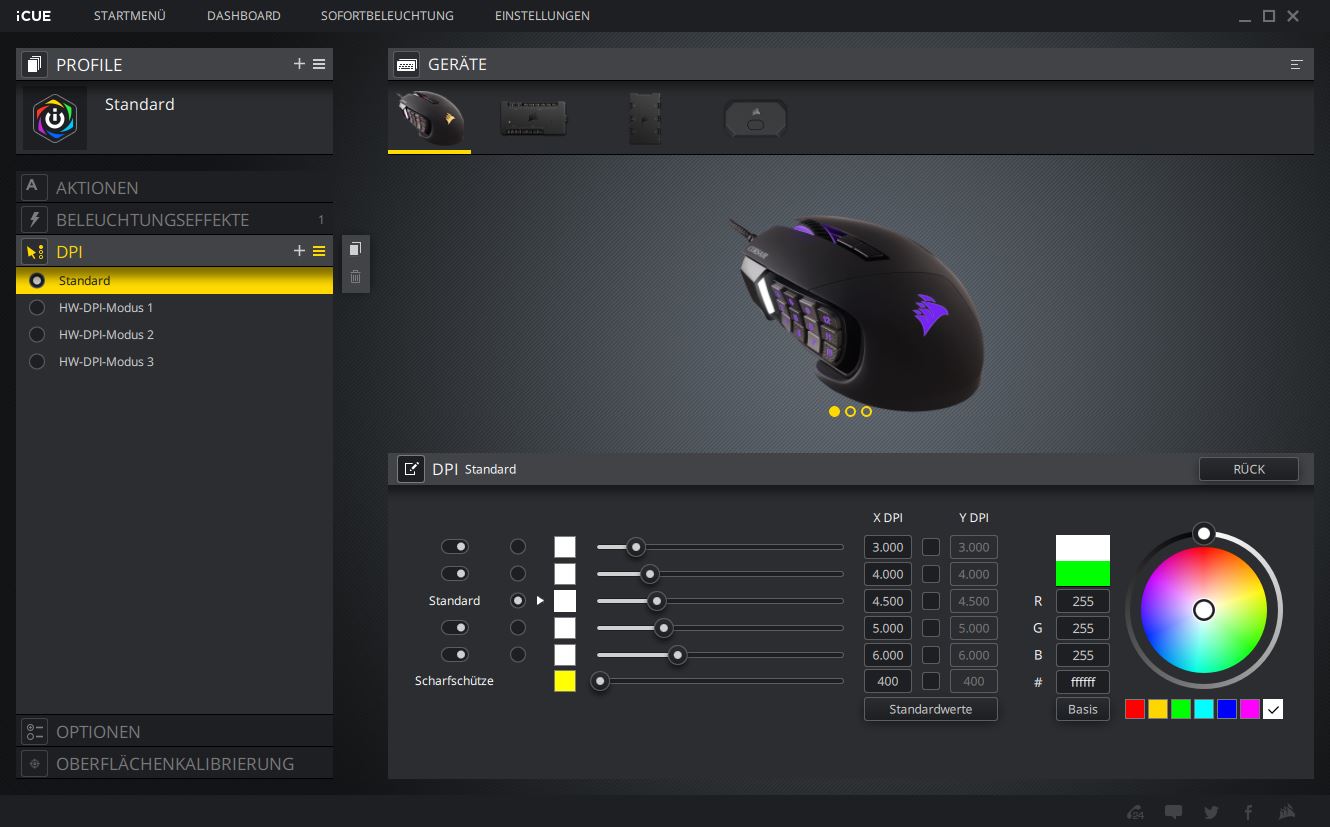Expand the Optionen section
The width and height of the screenshot is (1330, 827).
click(x=174, y=731)
